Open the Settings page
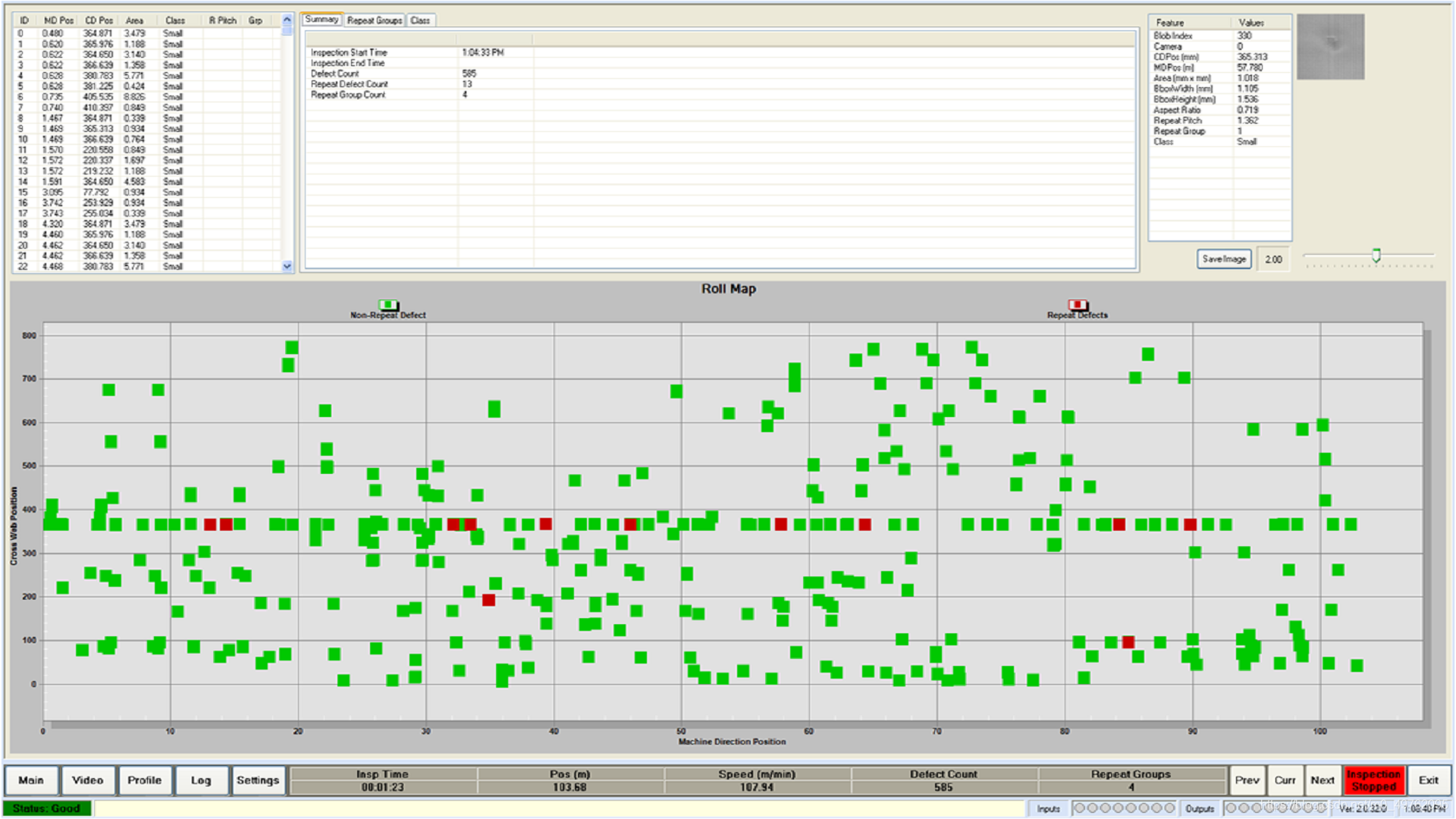This screenshot has width=1456, height=819. coord(258,780)
